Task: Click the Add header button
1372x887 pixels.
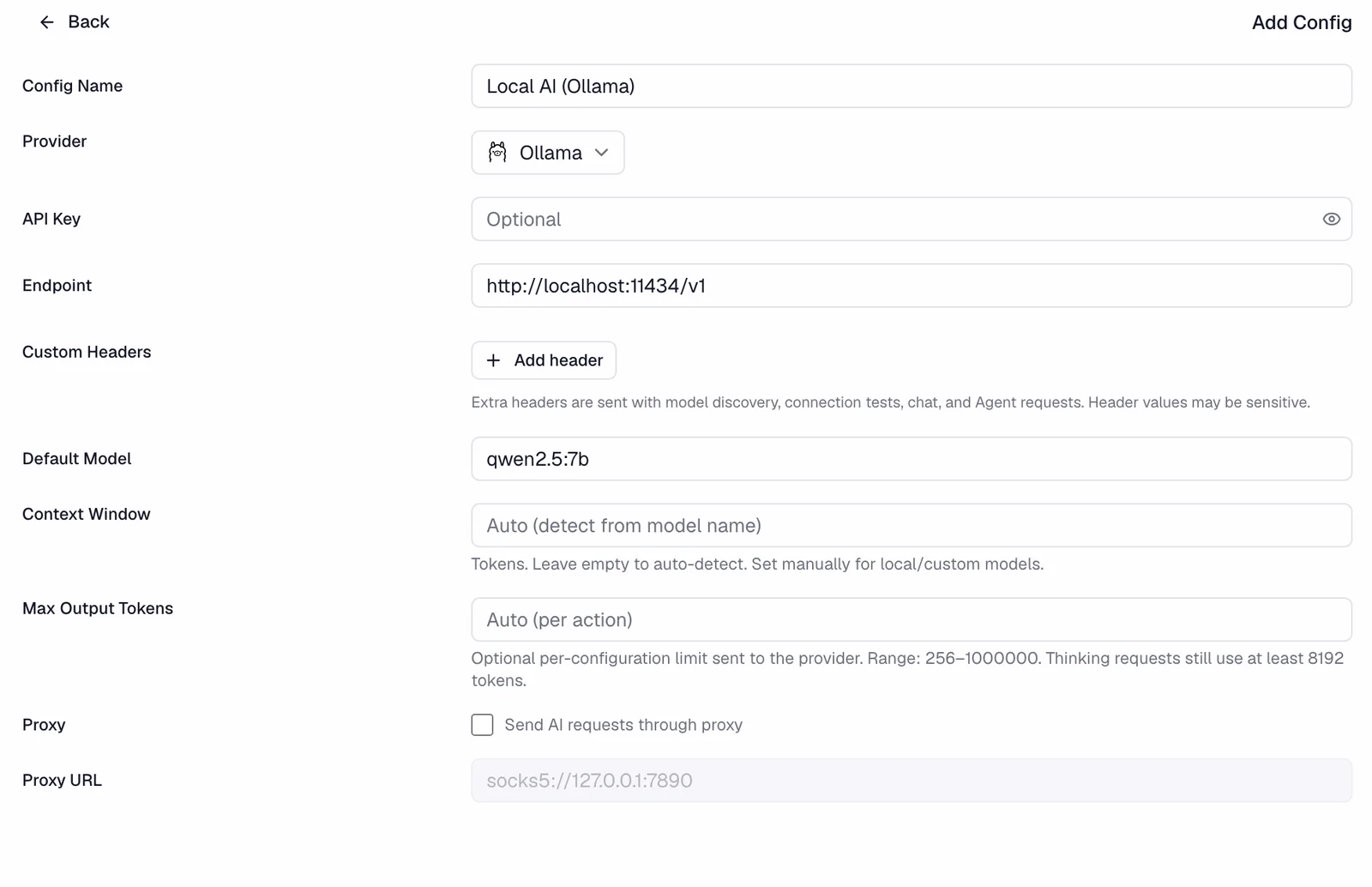Action: click(x=544, y=361)
